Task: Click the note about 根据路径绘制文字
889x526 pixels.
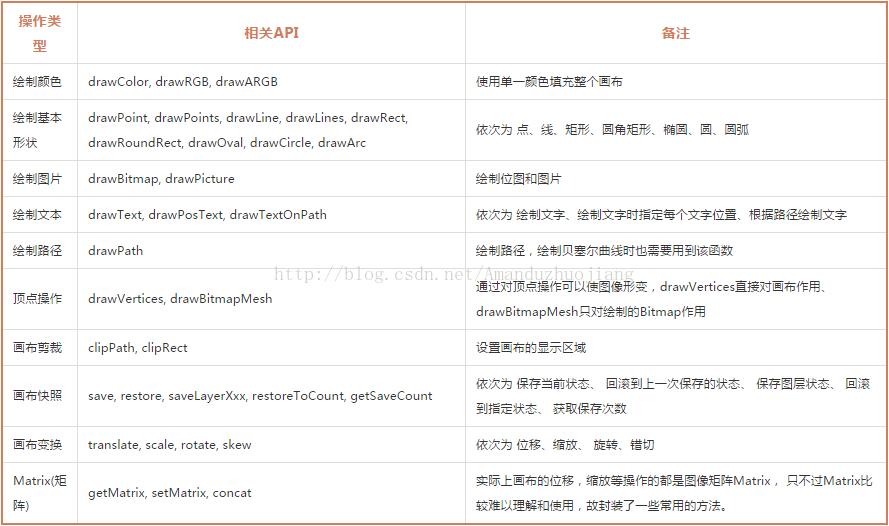Action: 661,215
